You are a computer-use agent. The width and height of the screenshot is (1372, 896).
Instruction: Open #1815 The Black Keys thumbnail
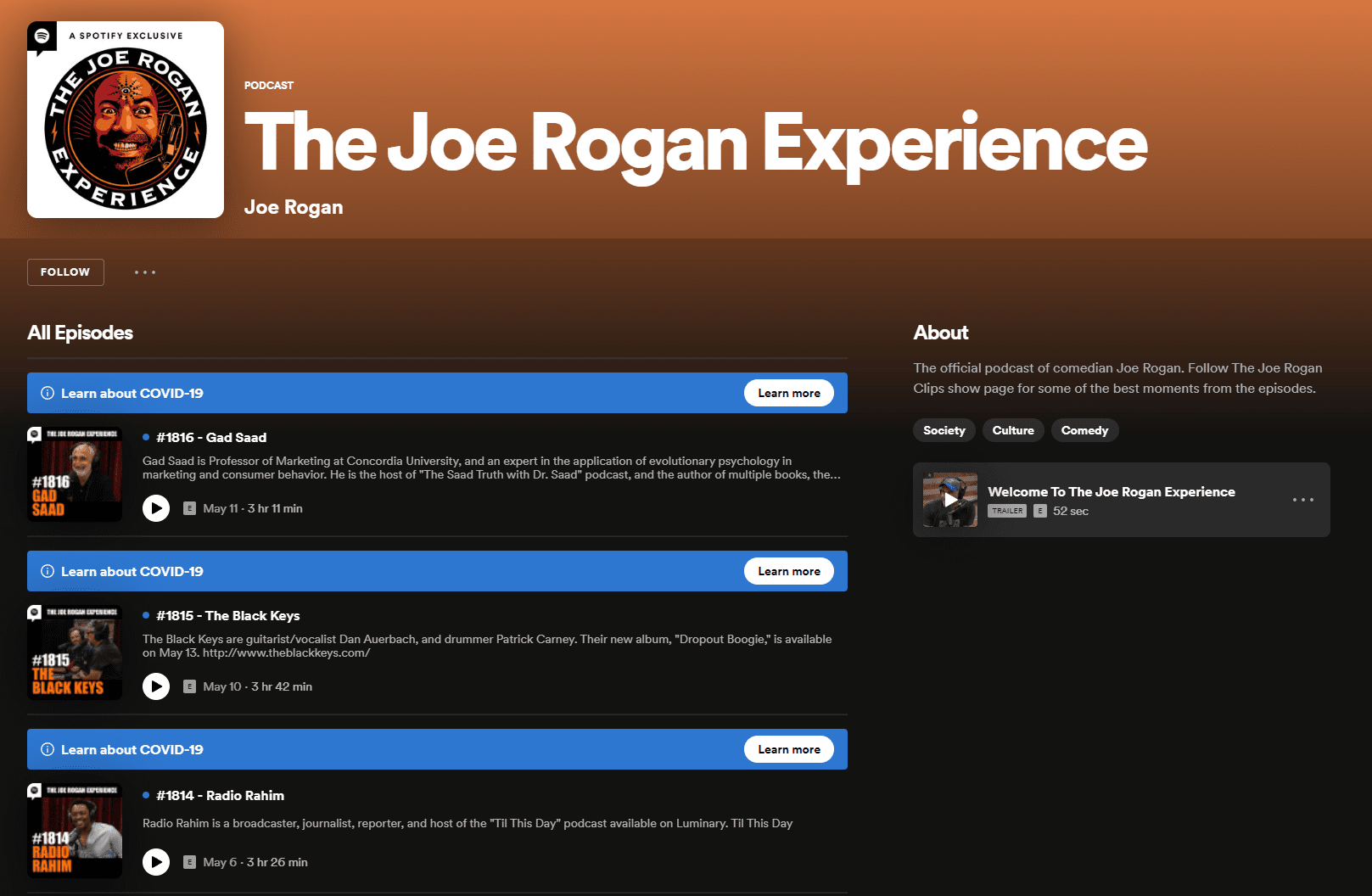pyautogui.click(x=75, y=652)
